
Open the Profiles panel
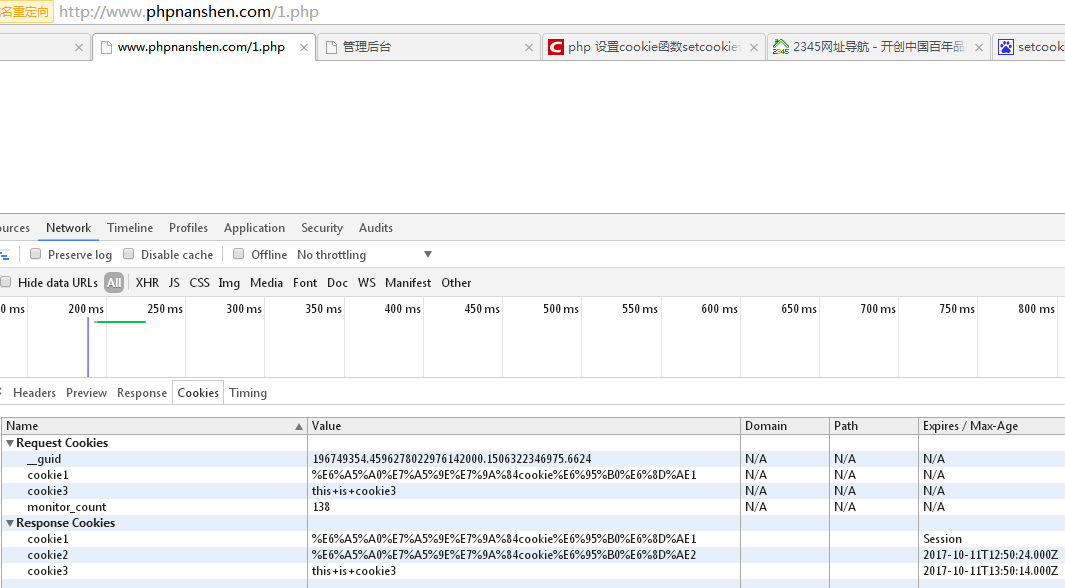tap(188, 228)
